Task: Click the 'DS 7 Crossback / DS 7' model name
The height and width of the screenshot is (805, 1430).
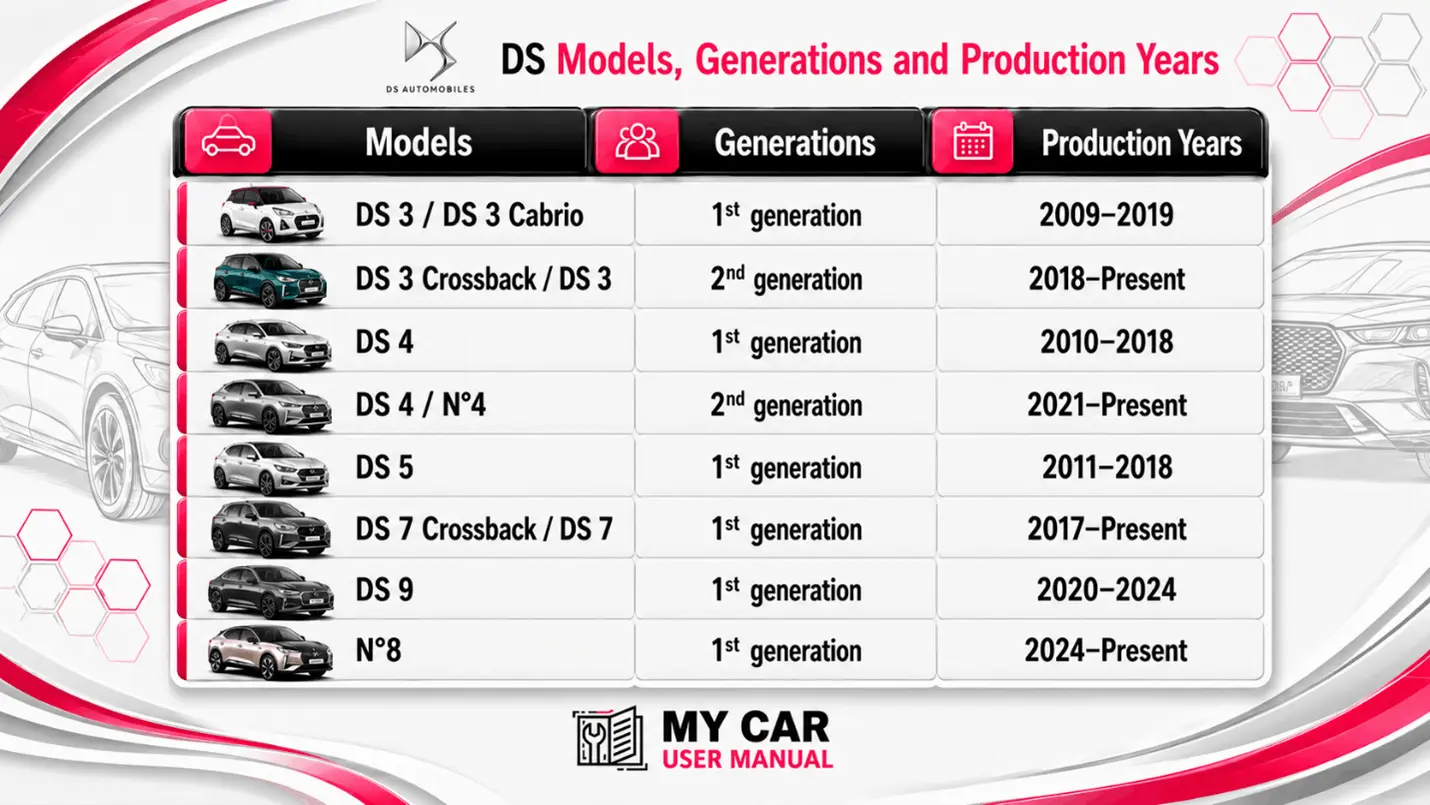Action: [484, 528]
